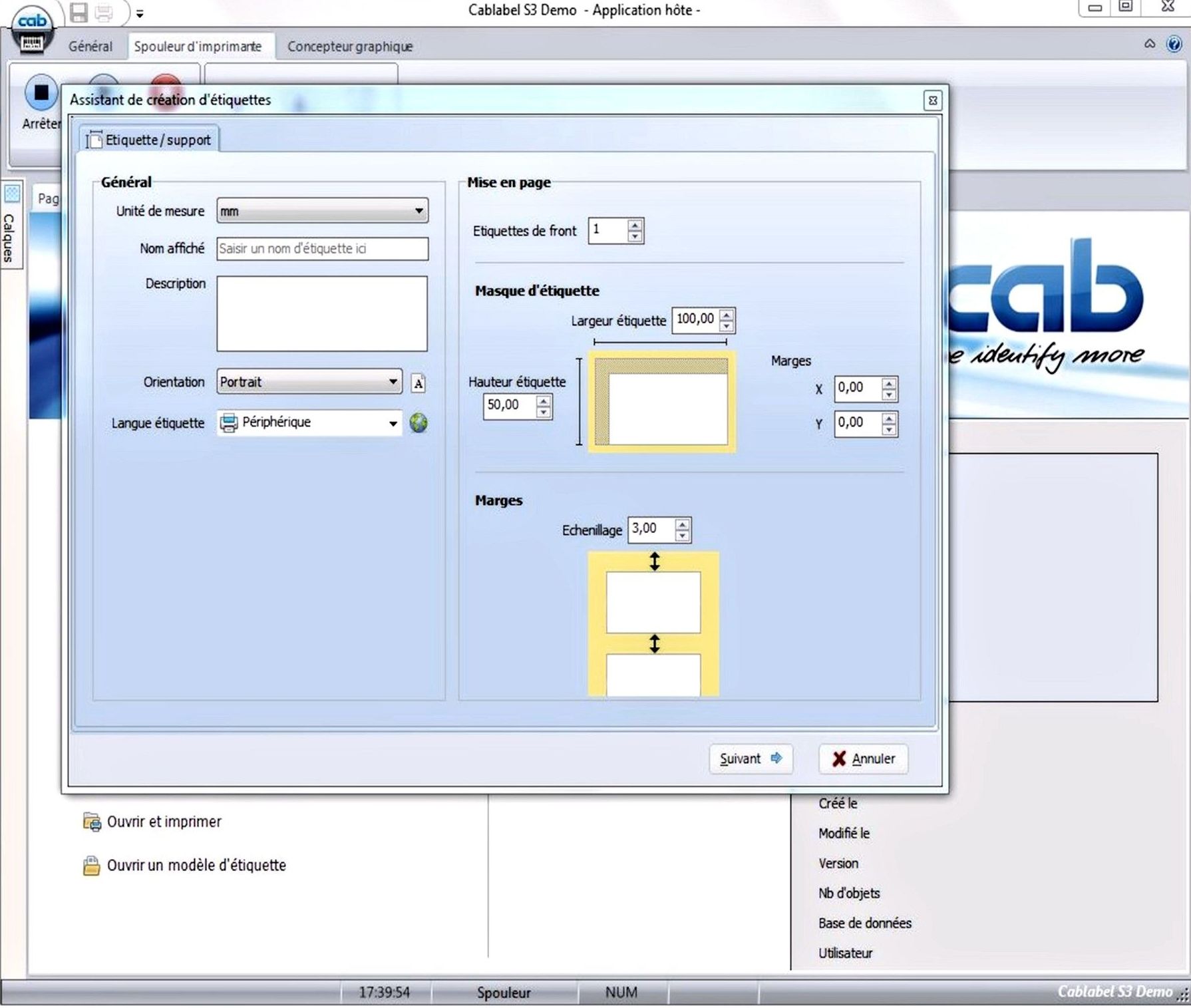The height and width of the screenshot is (1008, 1191).
Task: Close the Assistant de création d'étiquettes dialog
Action: click(x=933, y=100)
